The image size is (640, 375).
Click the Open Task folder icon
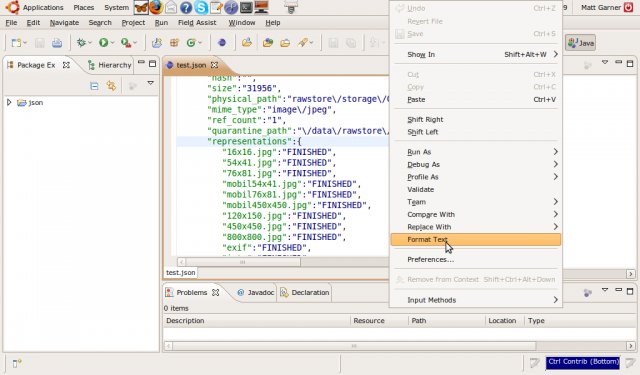[268, 42]
